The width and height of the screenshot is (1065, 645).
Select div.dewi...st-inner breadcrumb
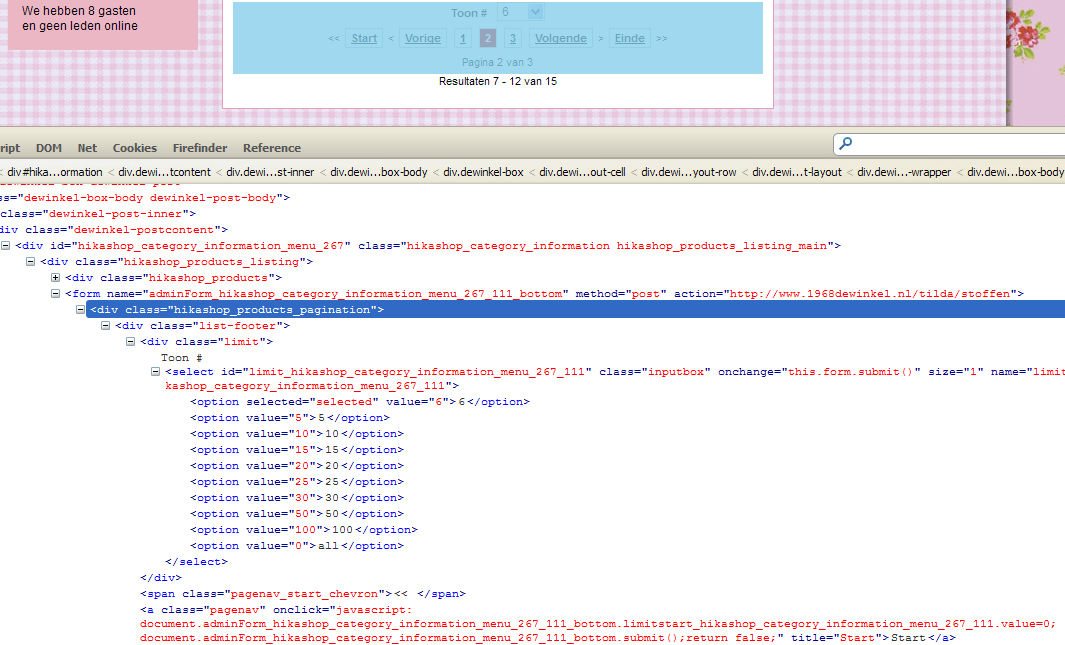pyautogui.click(x=270, y=172)
